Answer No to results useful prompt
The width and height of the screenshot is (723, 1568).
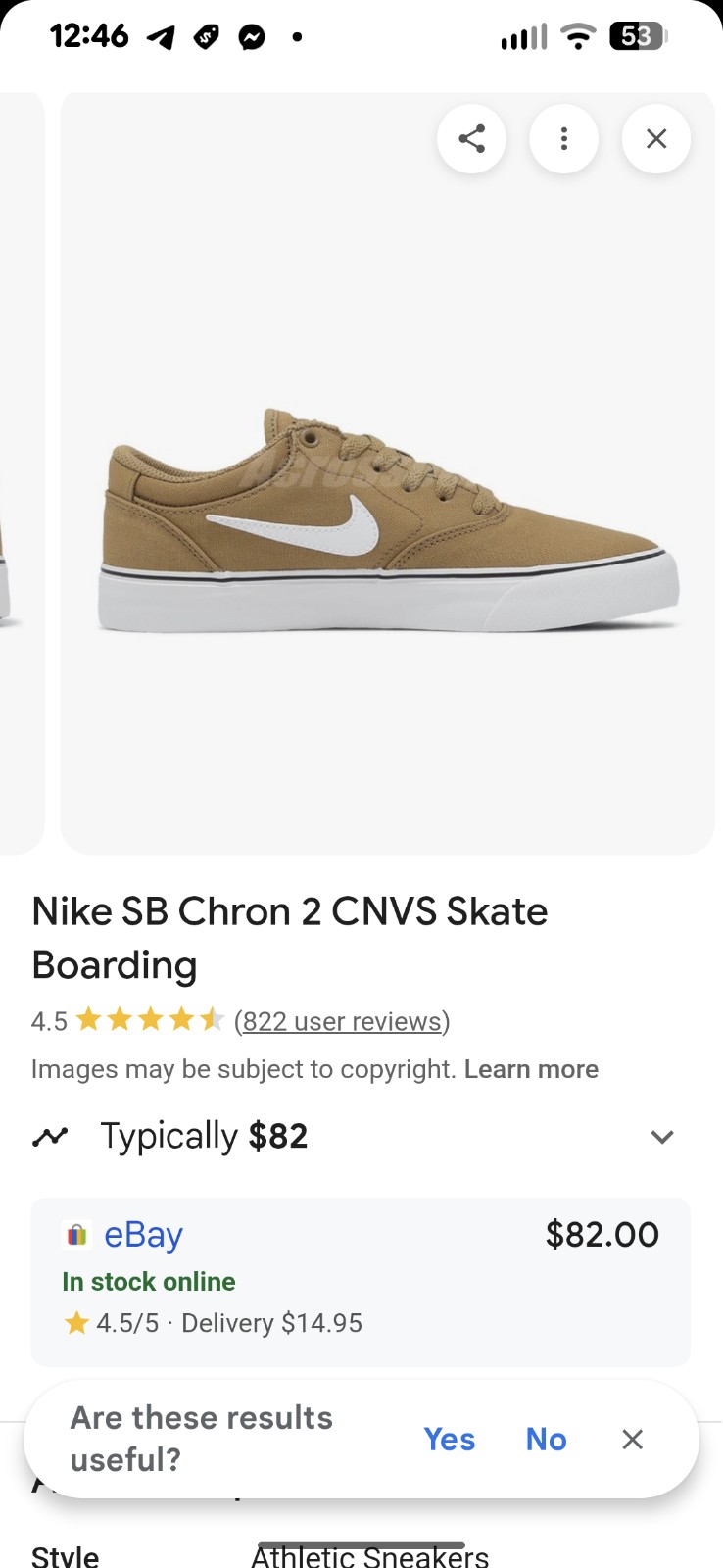click(546, 1439)
